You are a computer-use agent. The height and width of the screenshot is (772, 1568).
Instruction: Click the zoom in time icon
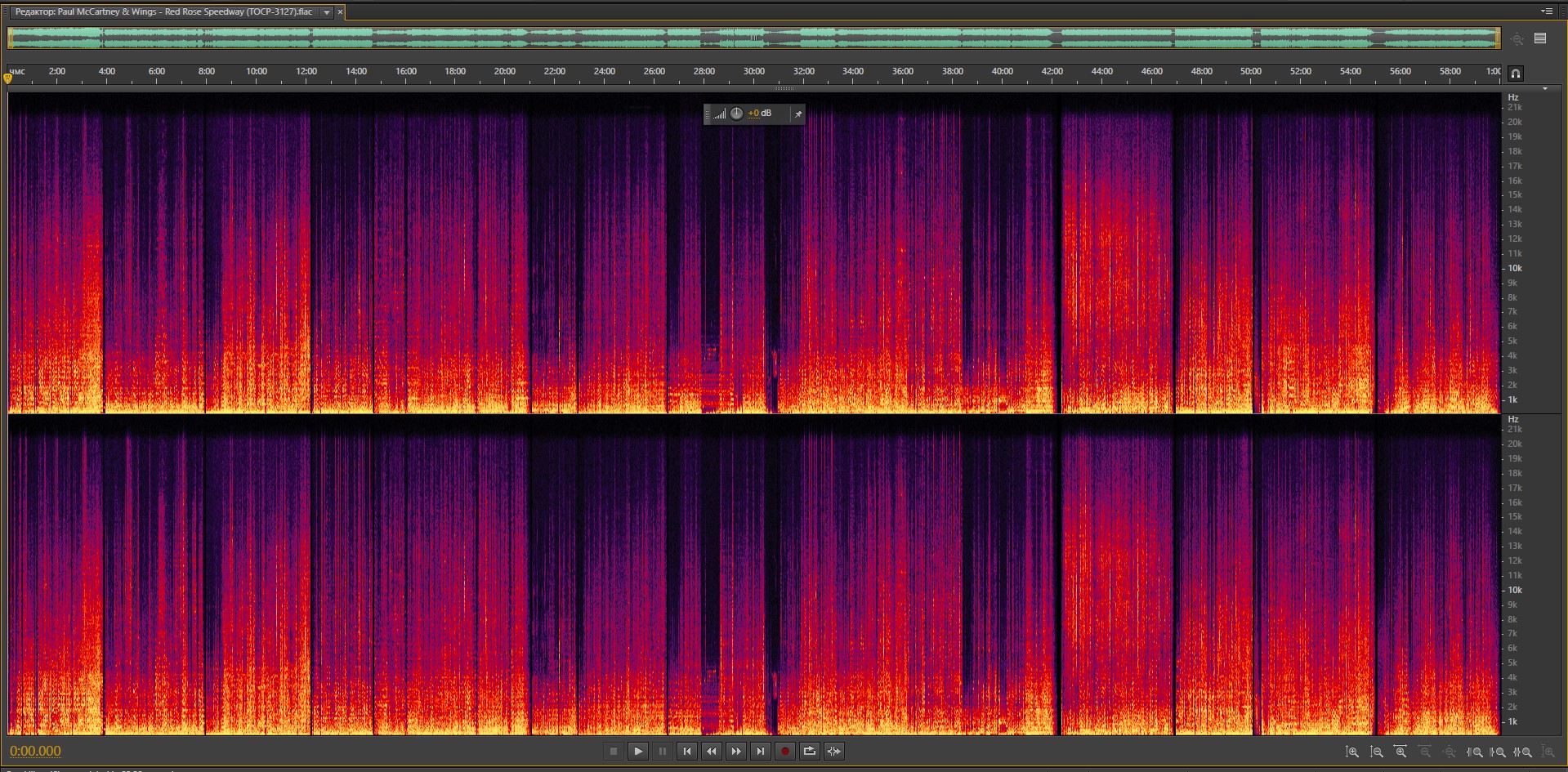pos(1400,752)
